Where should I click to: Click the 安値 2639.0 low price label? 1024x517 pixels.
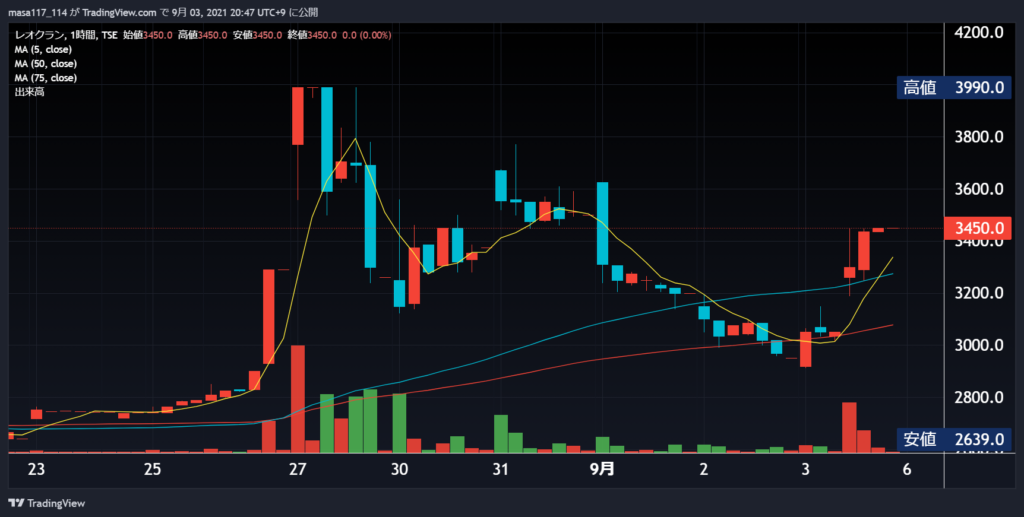[954, 439]
